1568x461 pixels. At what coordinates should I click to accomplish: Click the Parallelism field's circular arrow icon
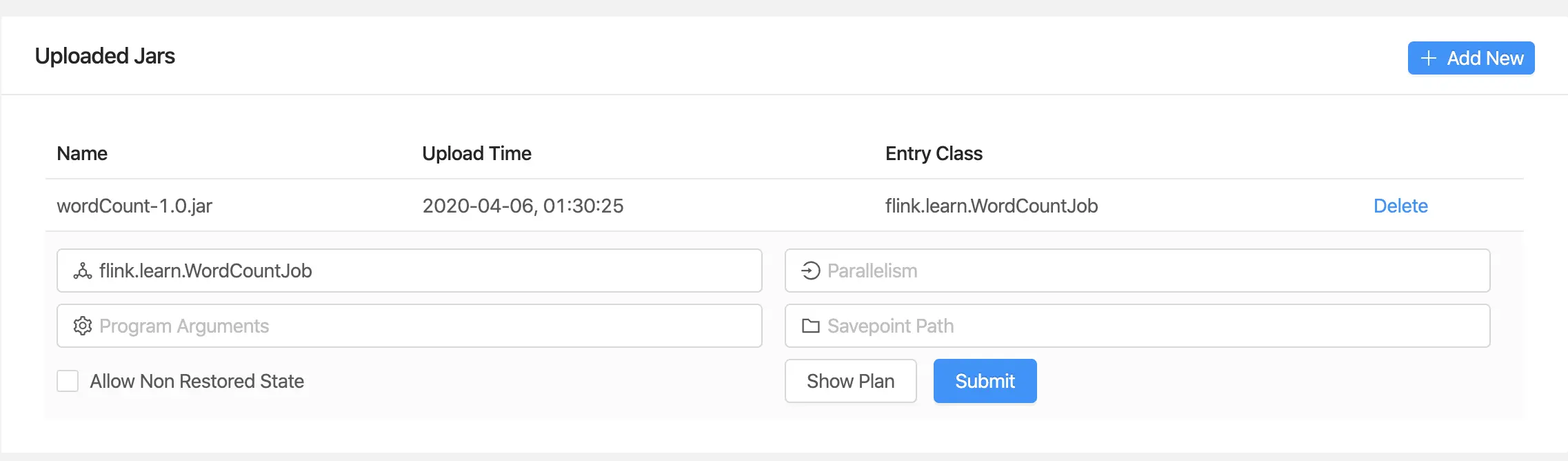811,271
